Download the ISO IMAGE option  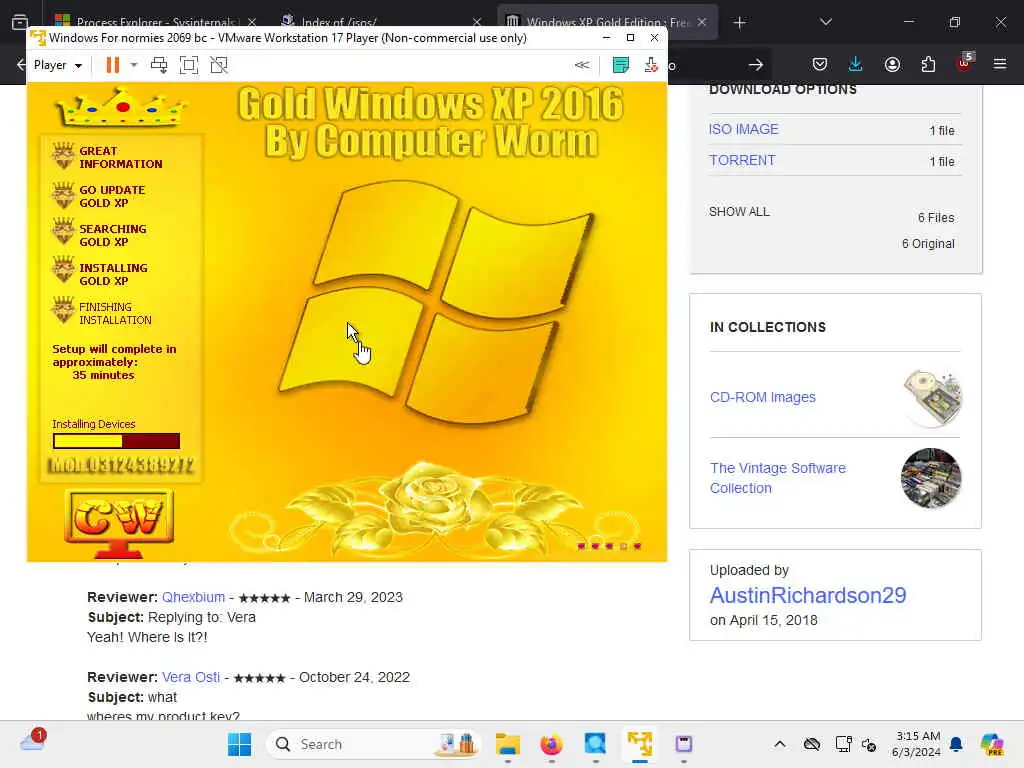pos(744,129)
